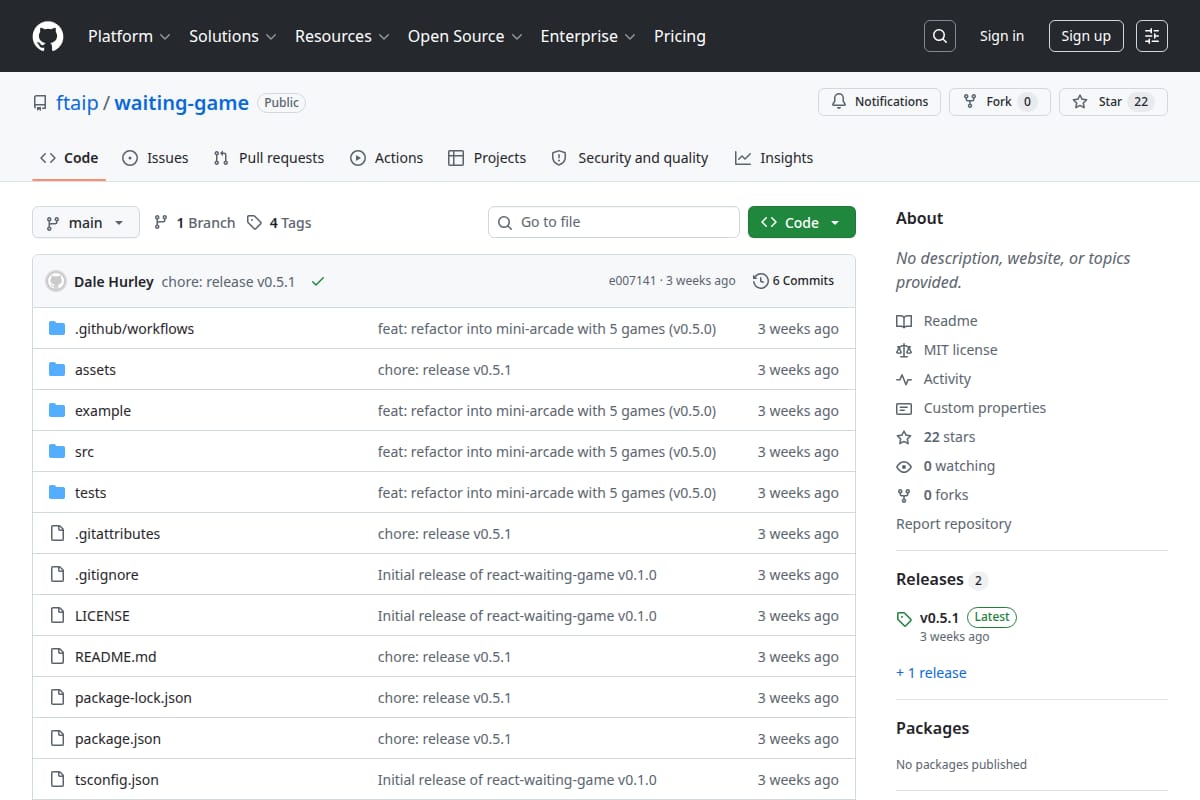The width and height of the screenshot is (1200, 800).
Task: Open Readme book icon in About
Action: pyautogui.click(x=904, y=321)
